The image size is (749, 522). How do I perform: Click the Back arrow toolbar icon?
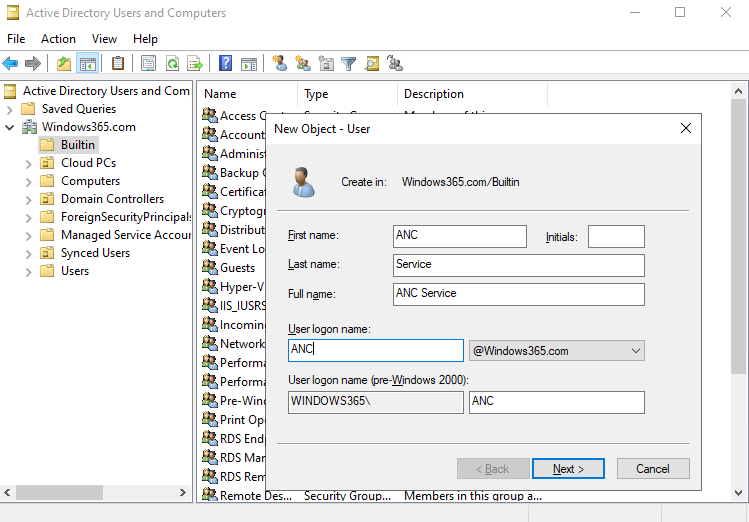(x=10, y=63)
